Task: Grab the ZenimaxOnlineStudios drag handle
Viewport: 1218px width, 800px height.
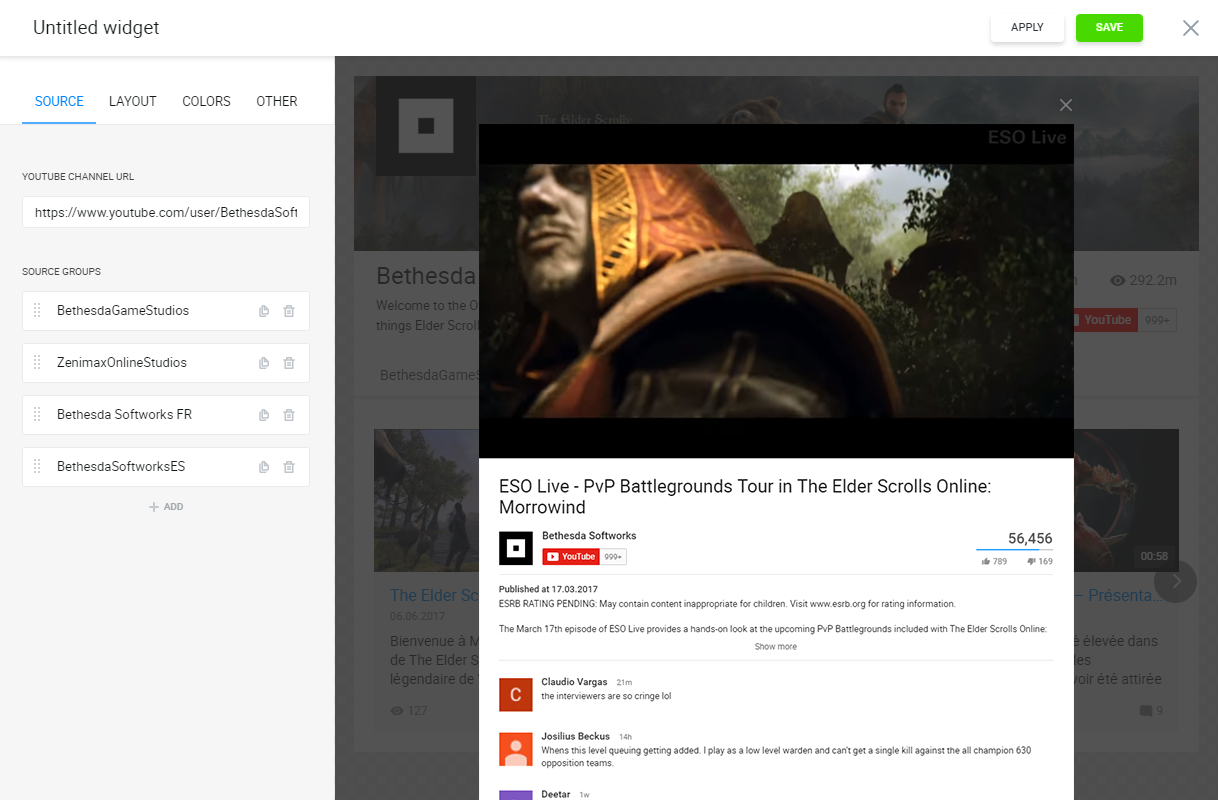Action: 37,363
